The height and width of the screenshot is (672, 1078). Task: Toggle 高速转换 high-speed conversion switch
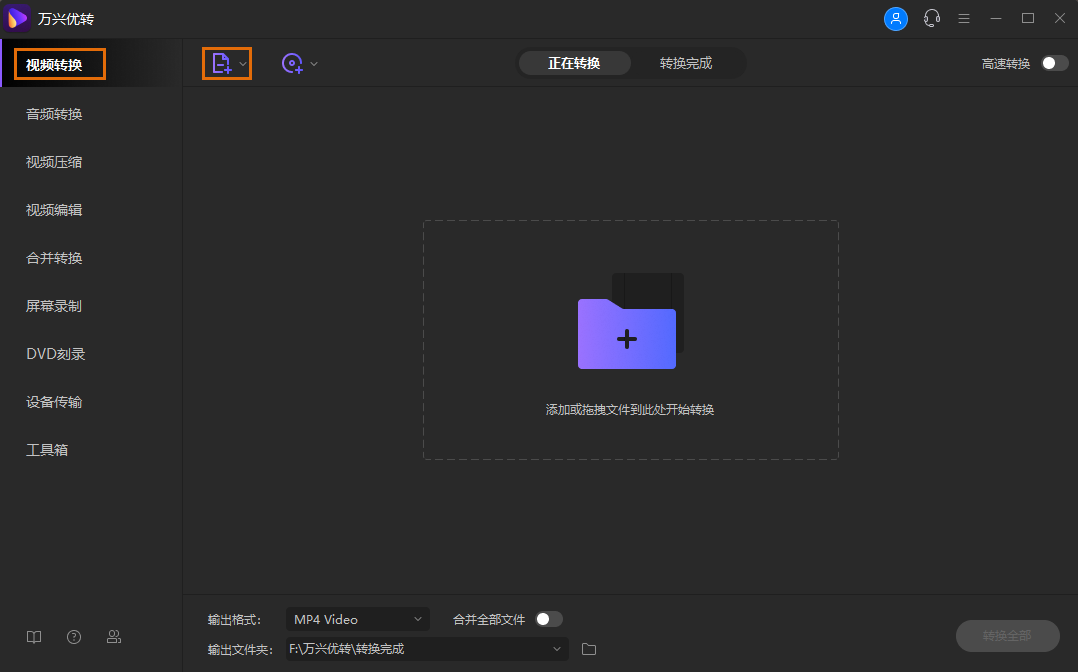1050,62
